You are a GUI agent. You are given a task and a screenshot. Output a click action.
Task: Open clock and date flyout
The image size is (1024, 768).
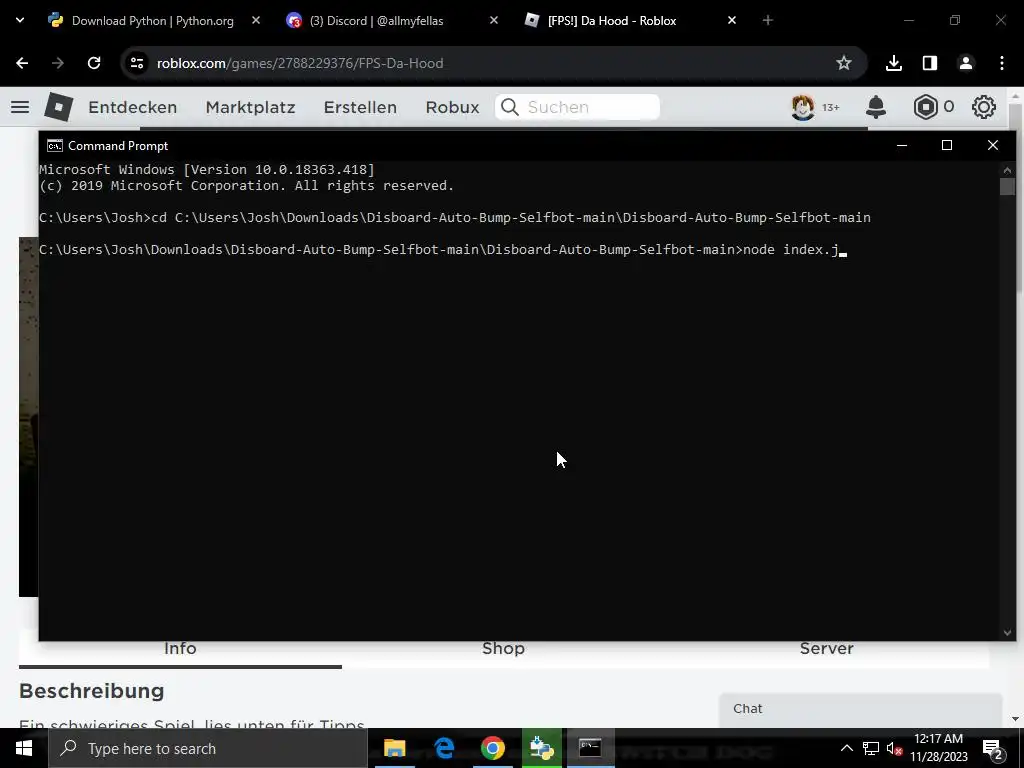coord(938,748)
